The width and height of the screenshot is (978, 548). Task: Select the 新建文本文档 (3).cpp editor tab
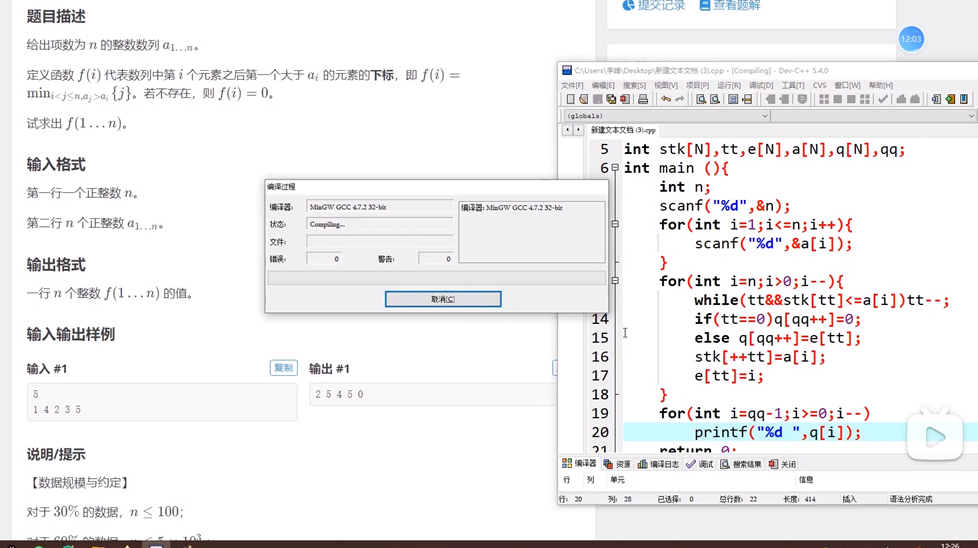tap(623, 130)
